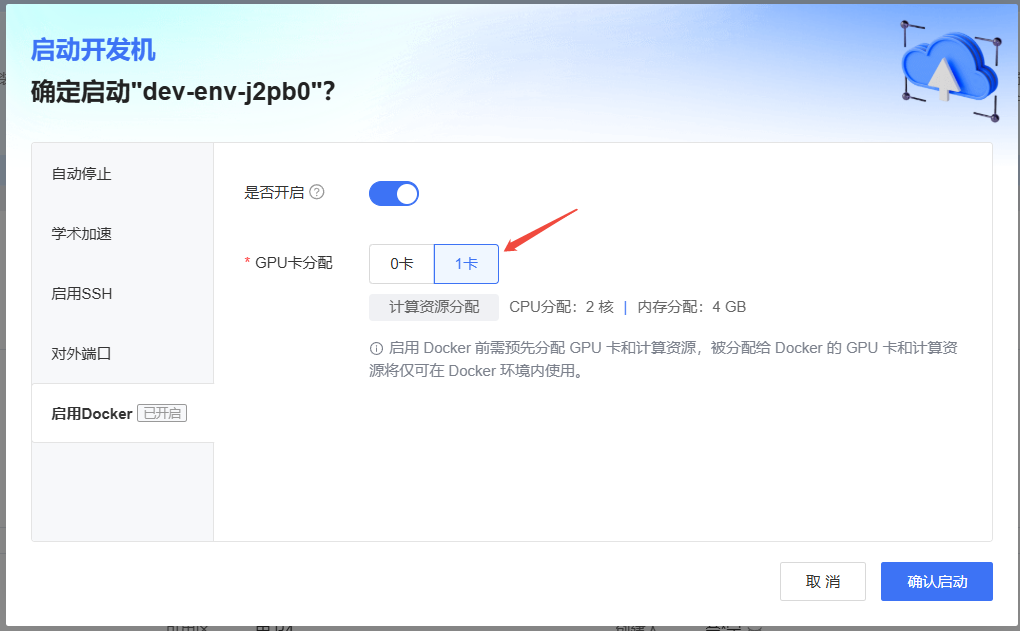Click the 启动开发机 dialog title

(94, 50)
